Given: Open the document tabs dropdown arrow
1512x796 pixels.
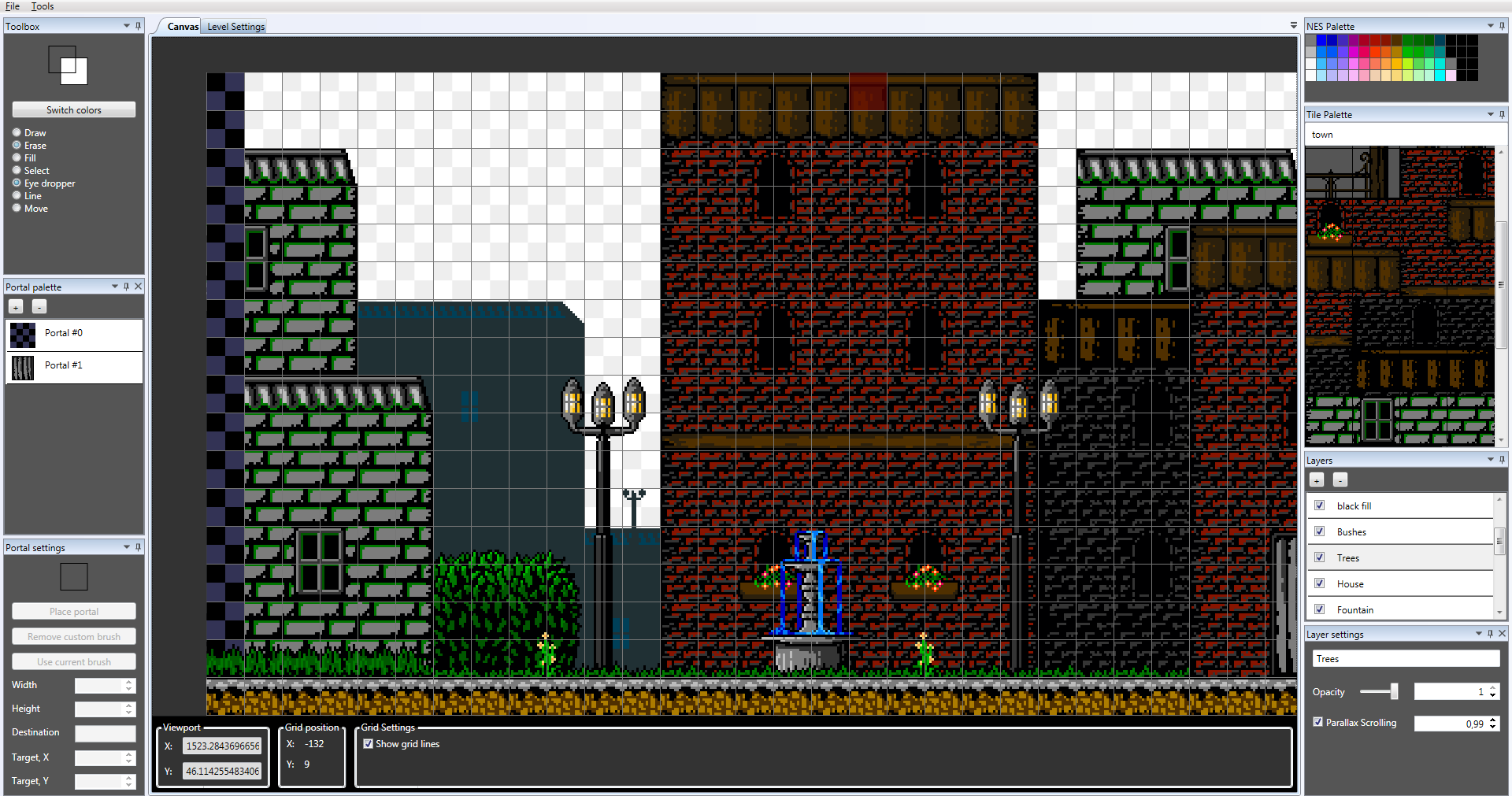Looking at the screenshot, I should click(x=1293, y=26).
